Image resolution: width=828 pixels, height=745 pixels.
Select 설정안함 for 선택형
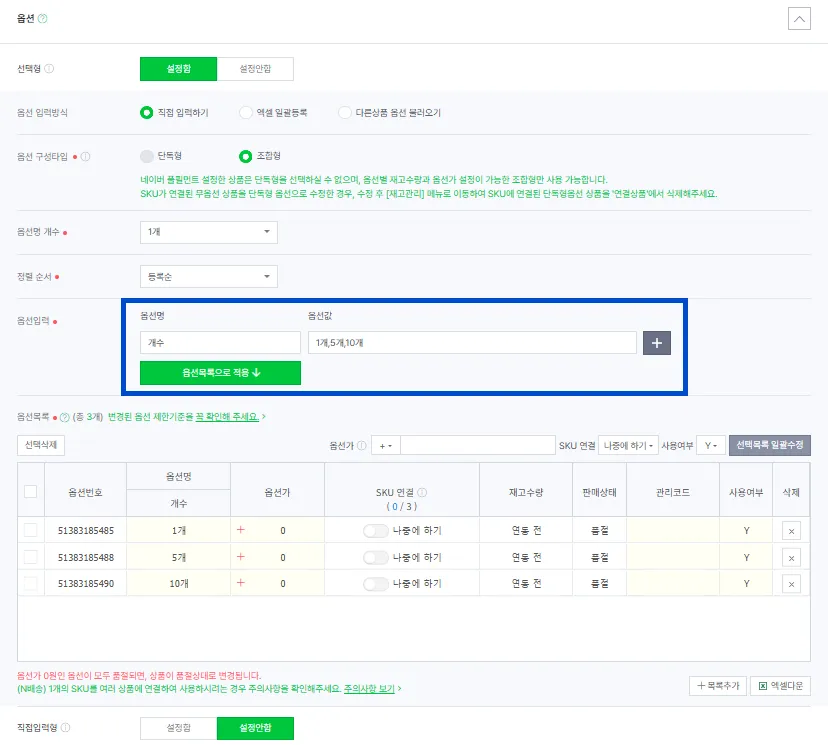[x=255, y=69]
